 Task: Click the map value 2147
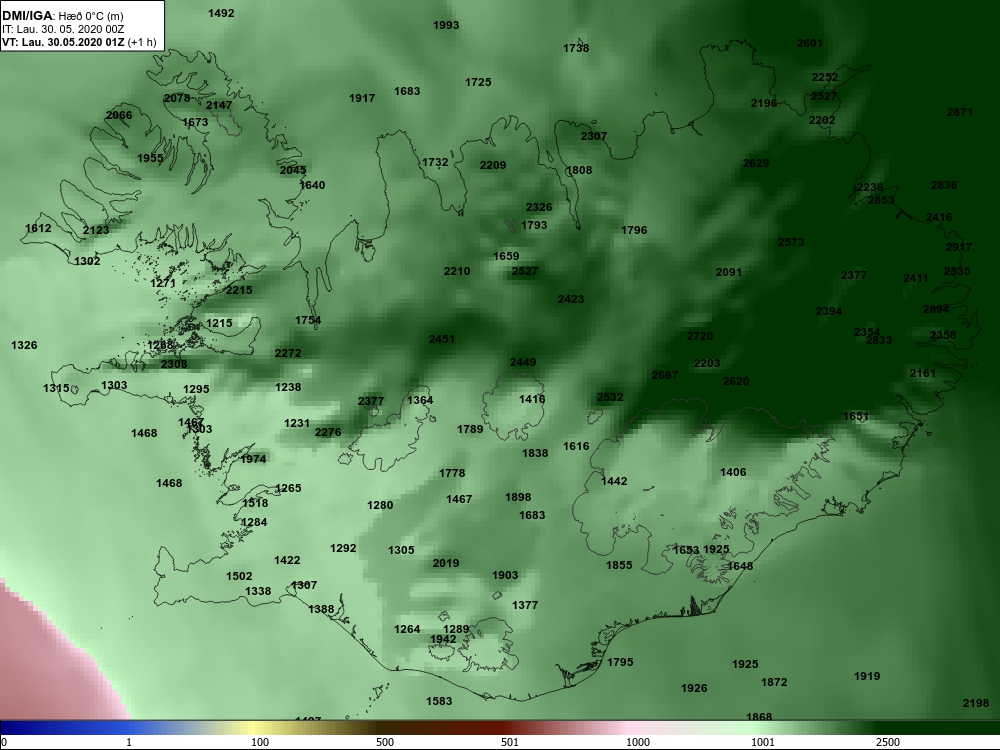(x=219, y=105)
